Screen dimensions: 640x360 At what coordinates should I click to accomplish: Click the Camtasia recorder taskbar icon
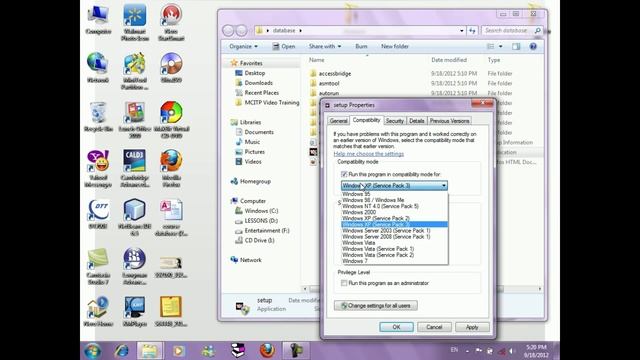pos(296,351)
